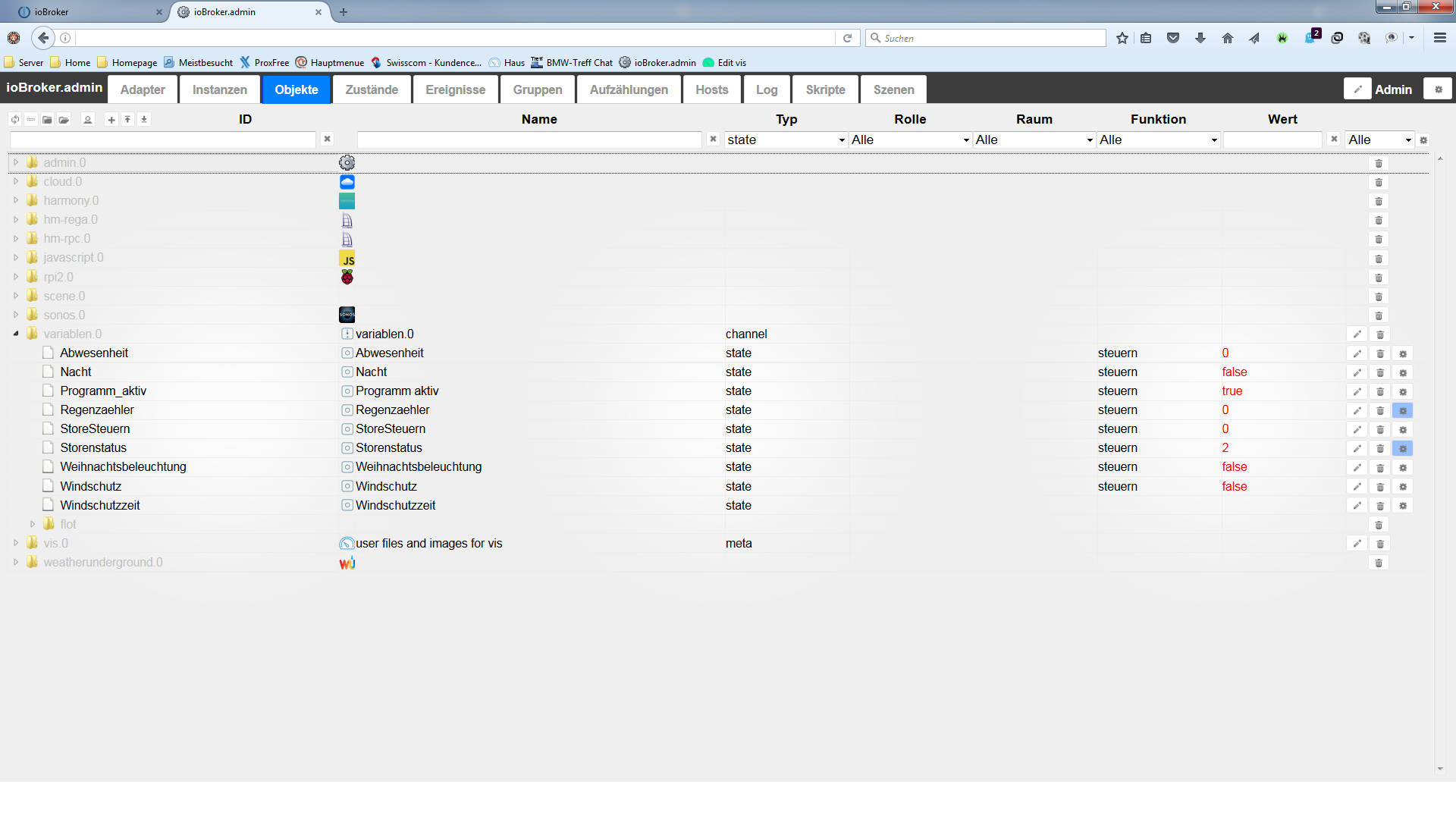This screenshot has height=819, width=1456.
Task: Switch to the Instanzen tab
Action: (219, 89)
